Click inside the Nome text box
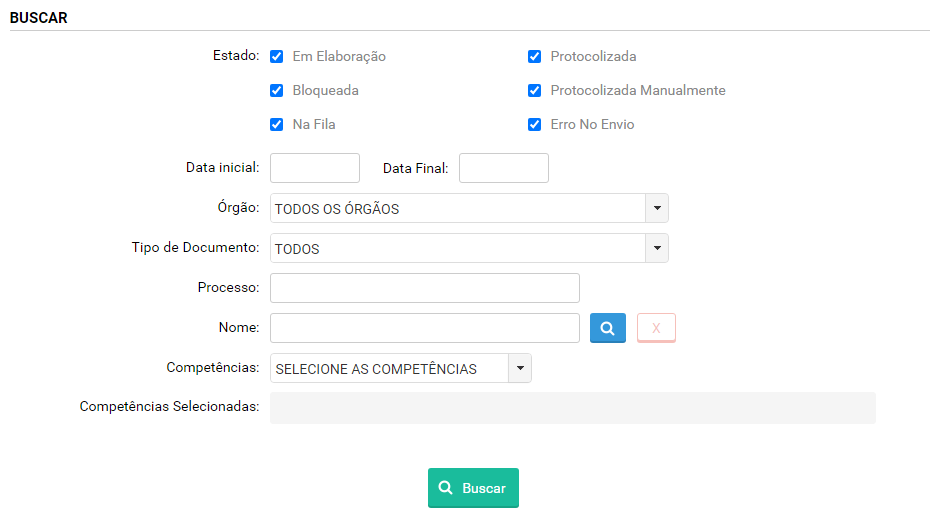The height and width of the screenshot is (519, 938). coord(424,328)
